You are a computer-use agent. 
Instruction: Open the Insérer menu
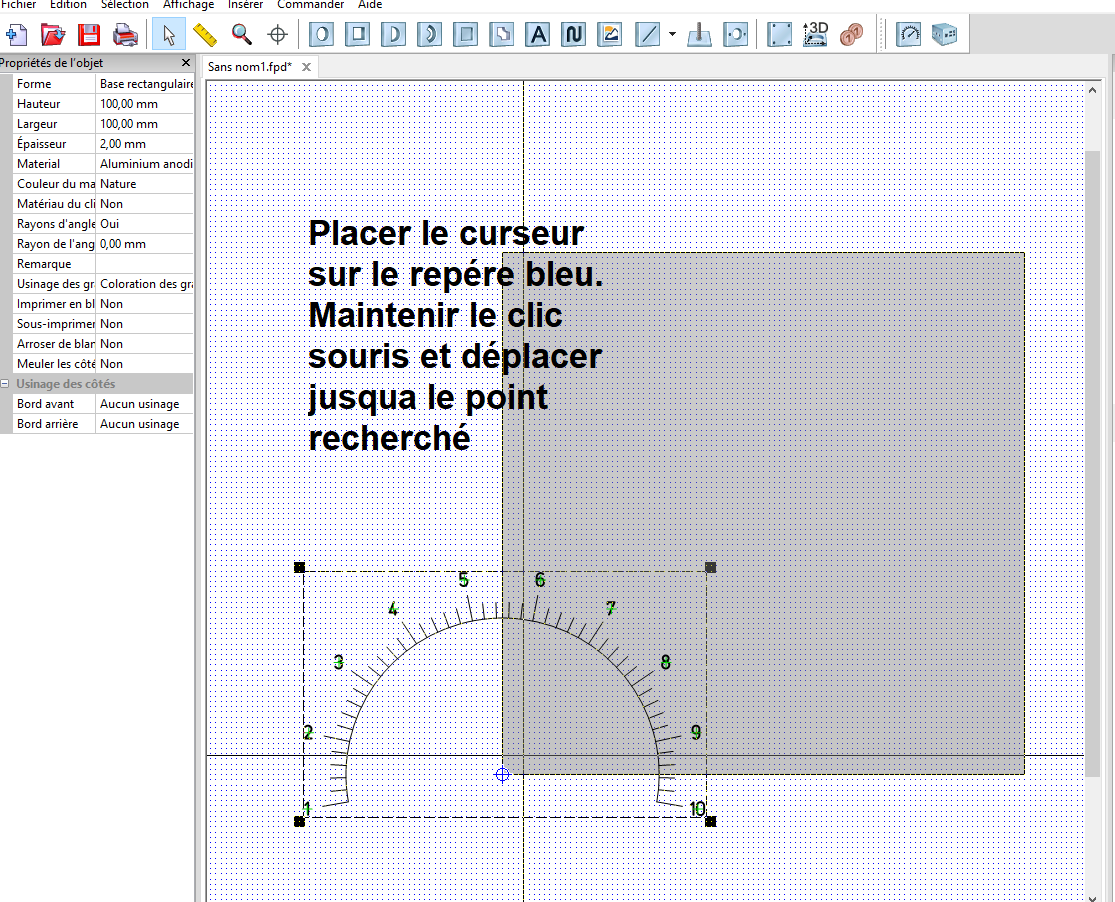(245, 4)
